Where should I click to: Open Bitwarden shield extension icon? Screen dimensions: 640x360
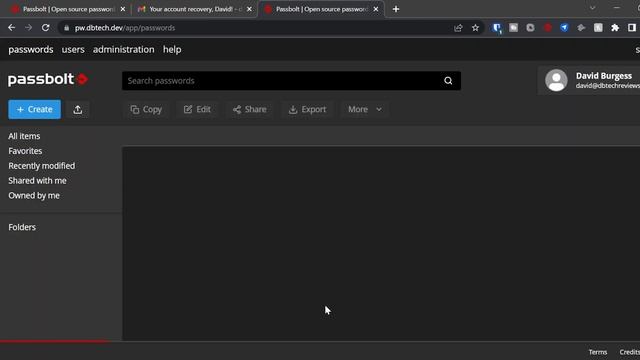click(497, 28)
